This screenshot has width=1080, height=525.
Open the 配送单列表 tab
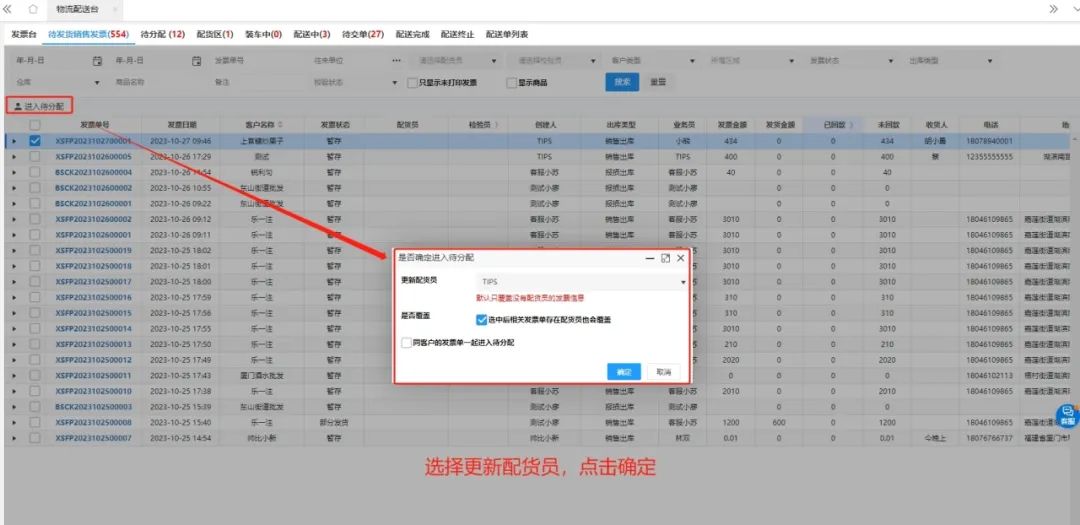coord(507,34)
